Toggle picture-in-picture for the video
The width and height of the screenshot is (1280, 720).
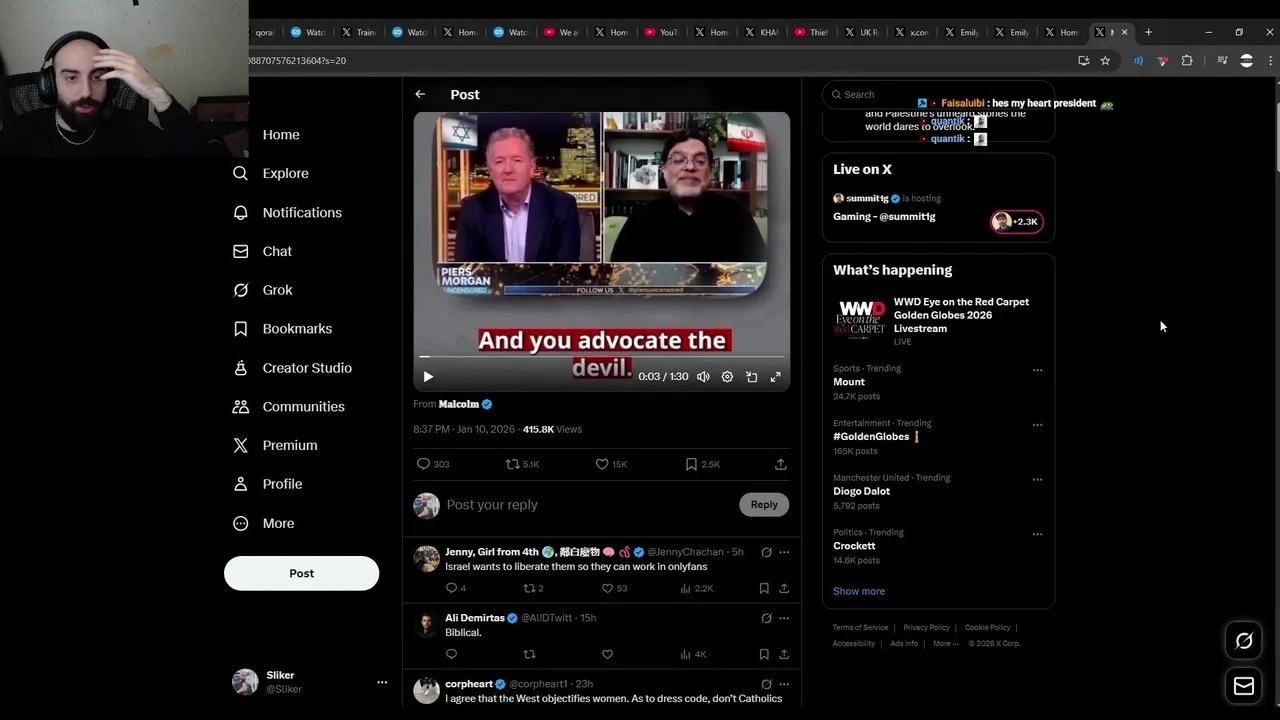751,377
